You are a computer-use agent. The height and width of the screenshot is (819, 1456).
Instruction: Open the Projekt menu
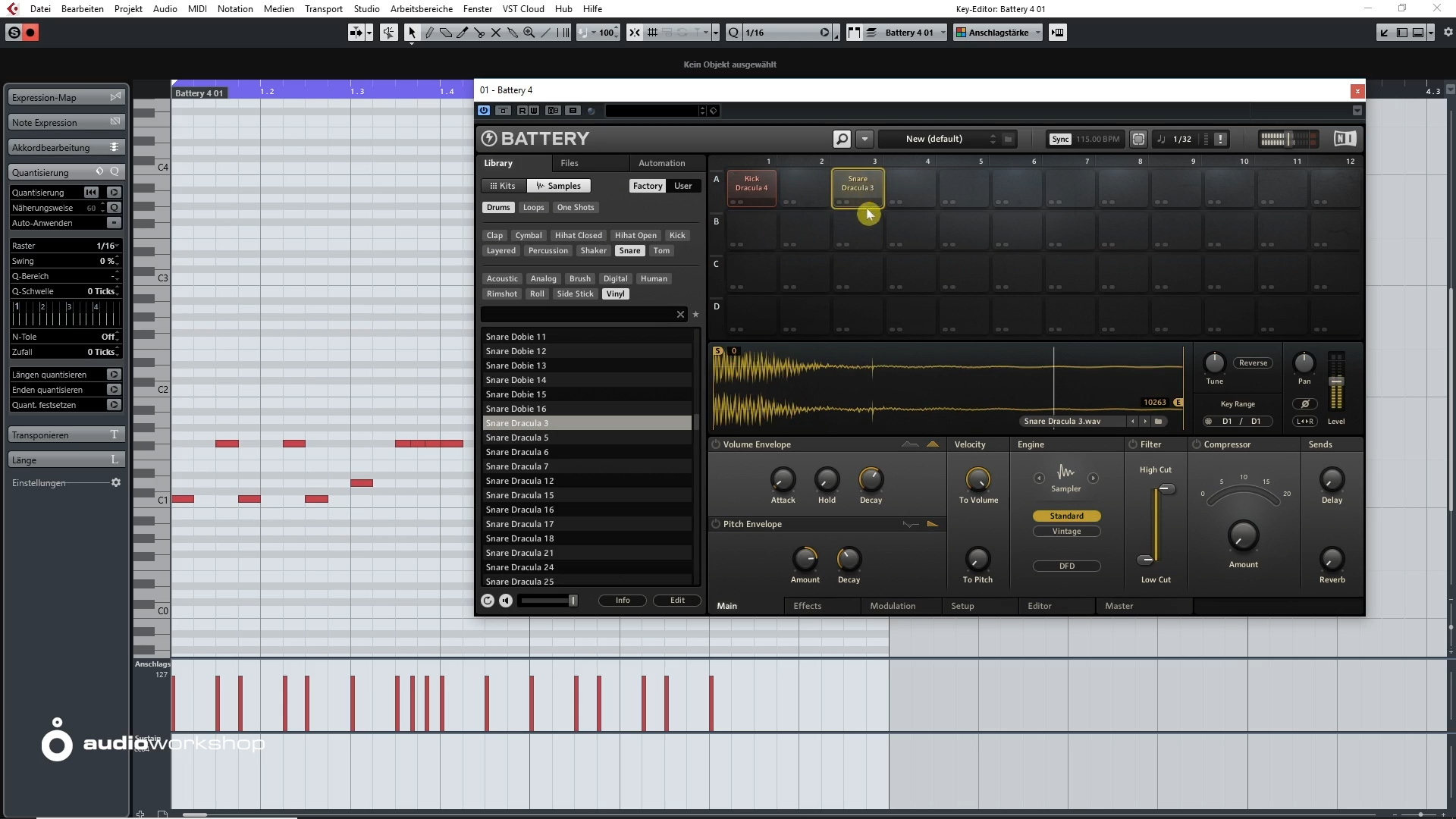click(128, 8)
